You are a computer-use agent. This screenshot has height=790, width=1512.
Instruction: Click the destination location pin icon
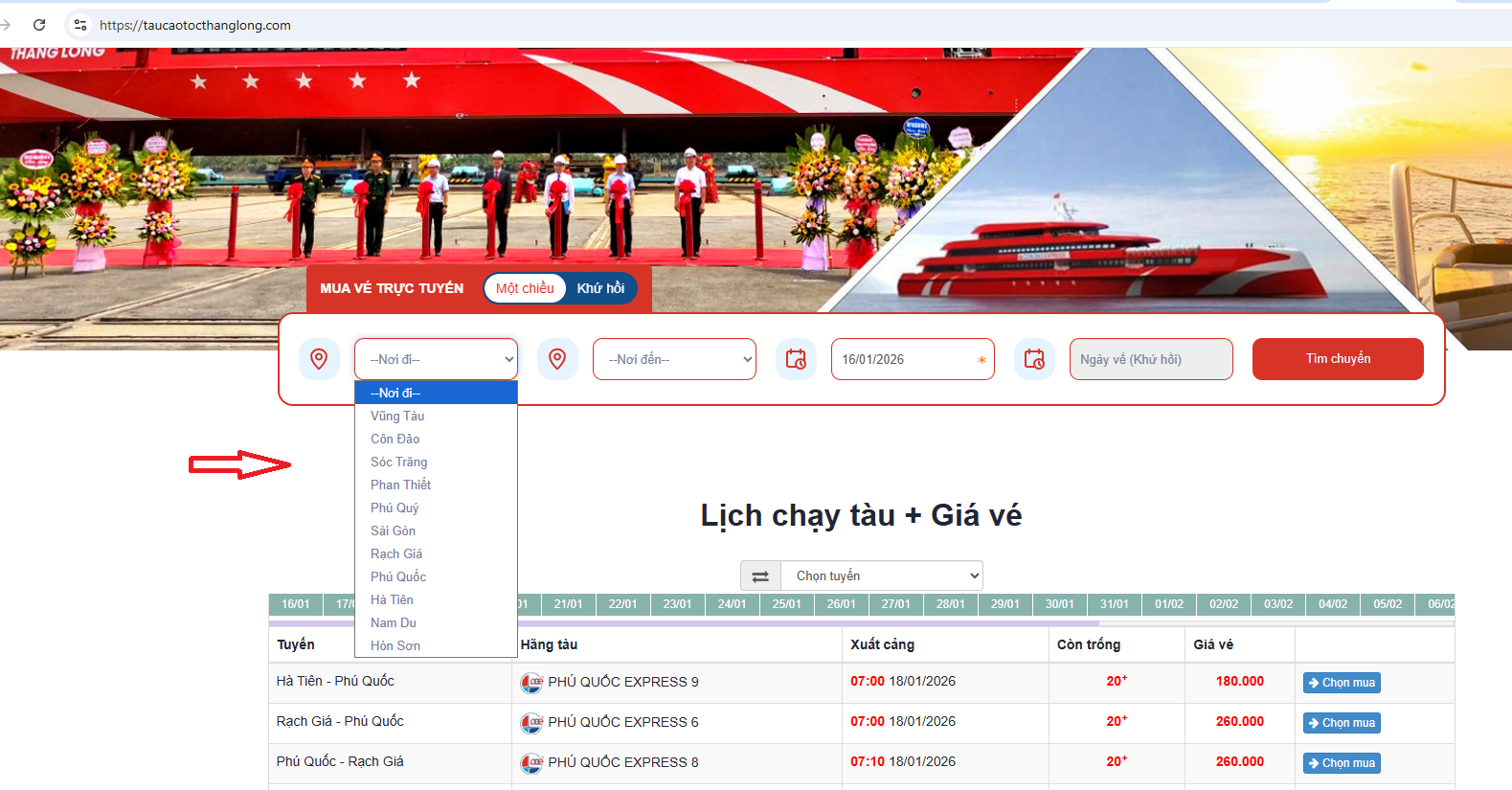(557, 359)
